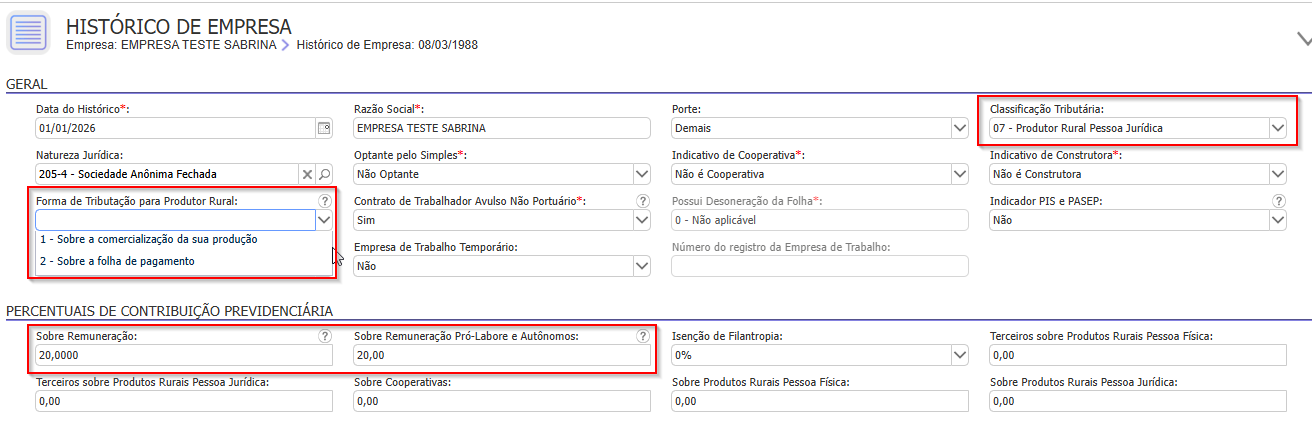
Task: Select option 1 - Sobre a comercialização da sua produção
Action: click(148, 239)
